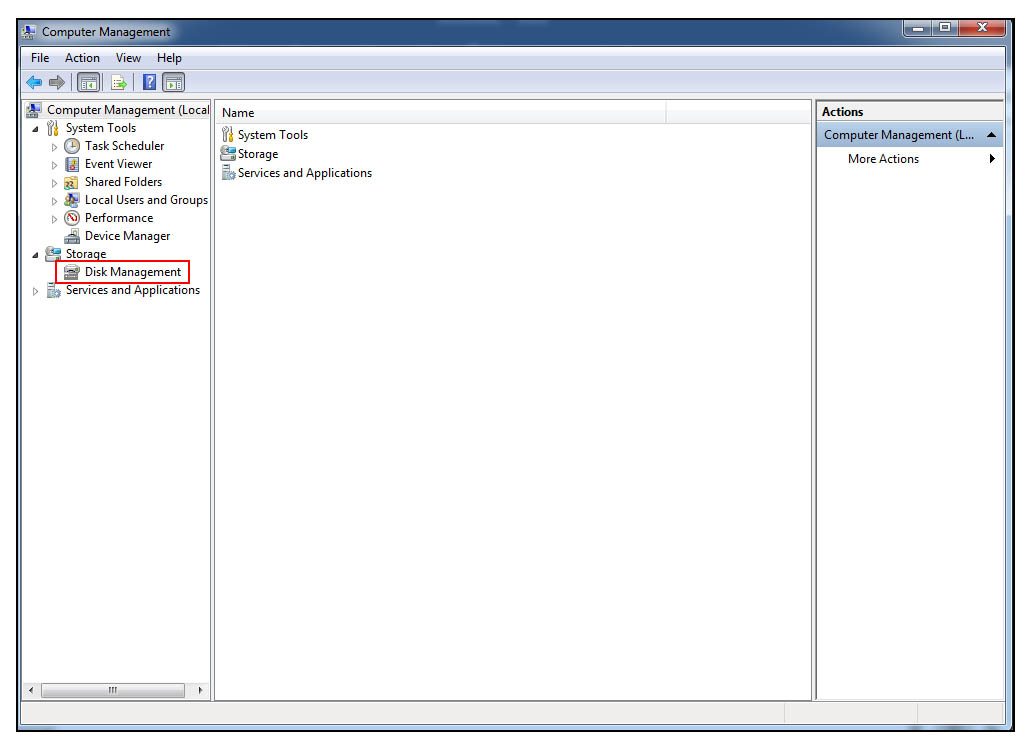
Task: Select Storage text in center list
Action: click(x=258, y=154)
